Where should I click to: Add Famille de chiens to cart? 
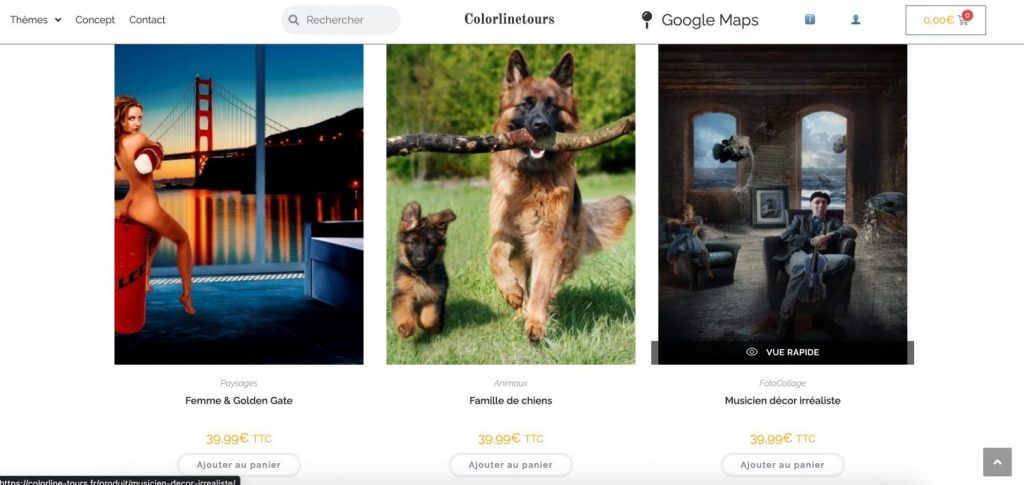pos(511,465)
